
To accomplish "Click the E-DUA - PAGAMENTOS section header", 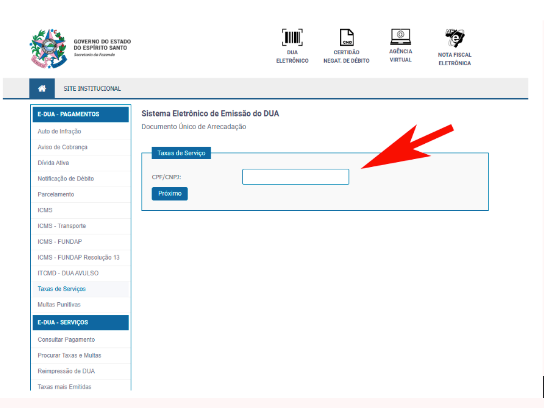I will point(80,114).
